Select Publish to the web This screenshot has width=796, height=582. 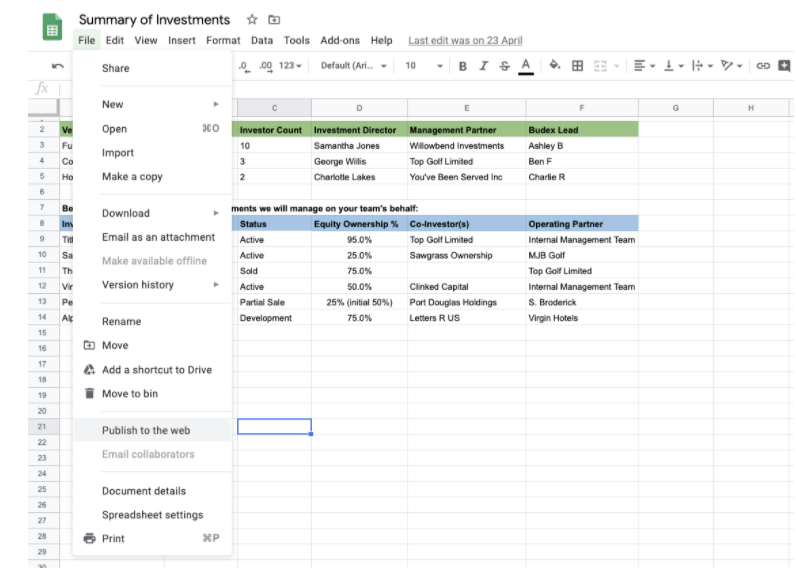pos(152,430)
